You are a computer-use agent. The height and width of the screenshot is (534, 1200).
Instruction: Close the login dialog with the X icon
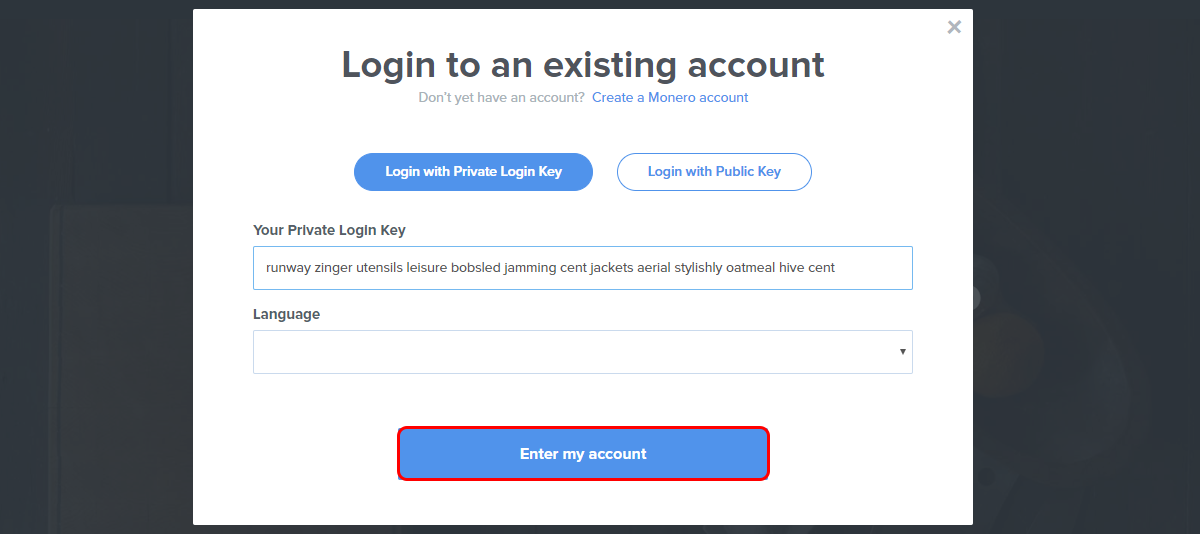(954, 27)
